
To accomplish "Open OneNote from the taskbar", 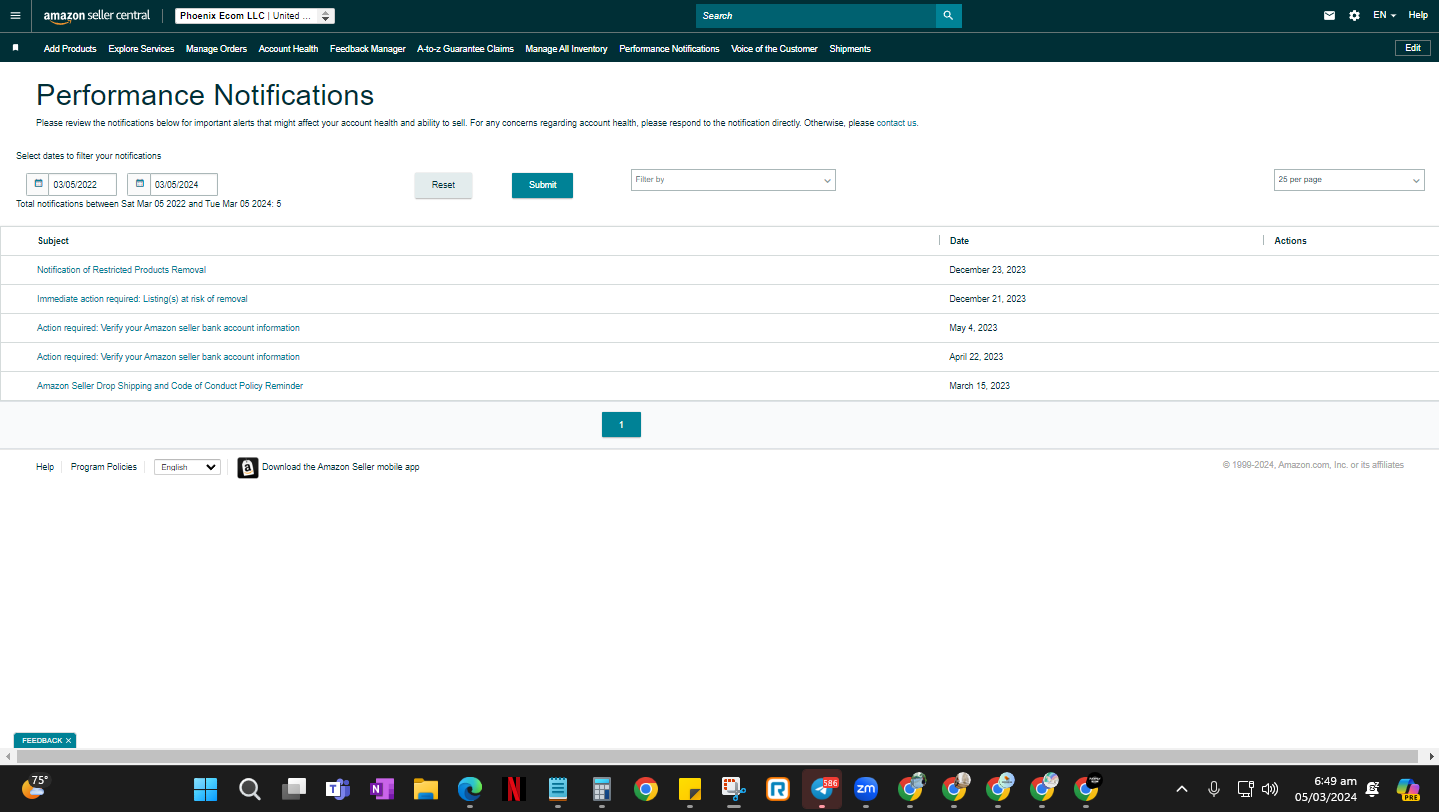I will [382, 789].
